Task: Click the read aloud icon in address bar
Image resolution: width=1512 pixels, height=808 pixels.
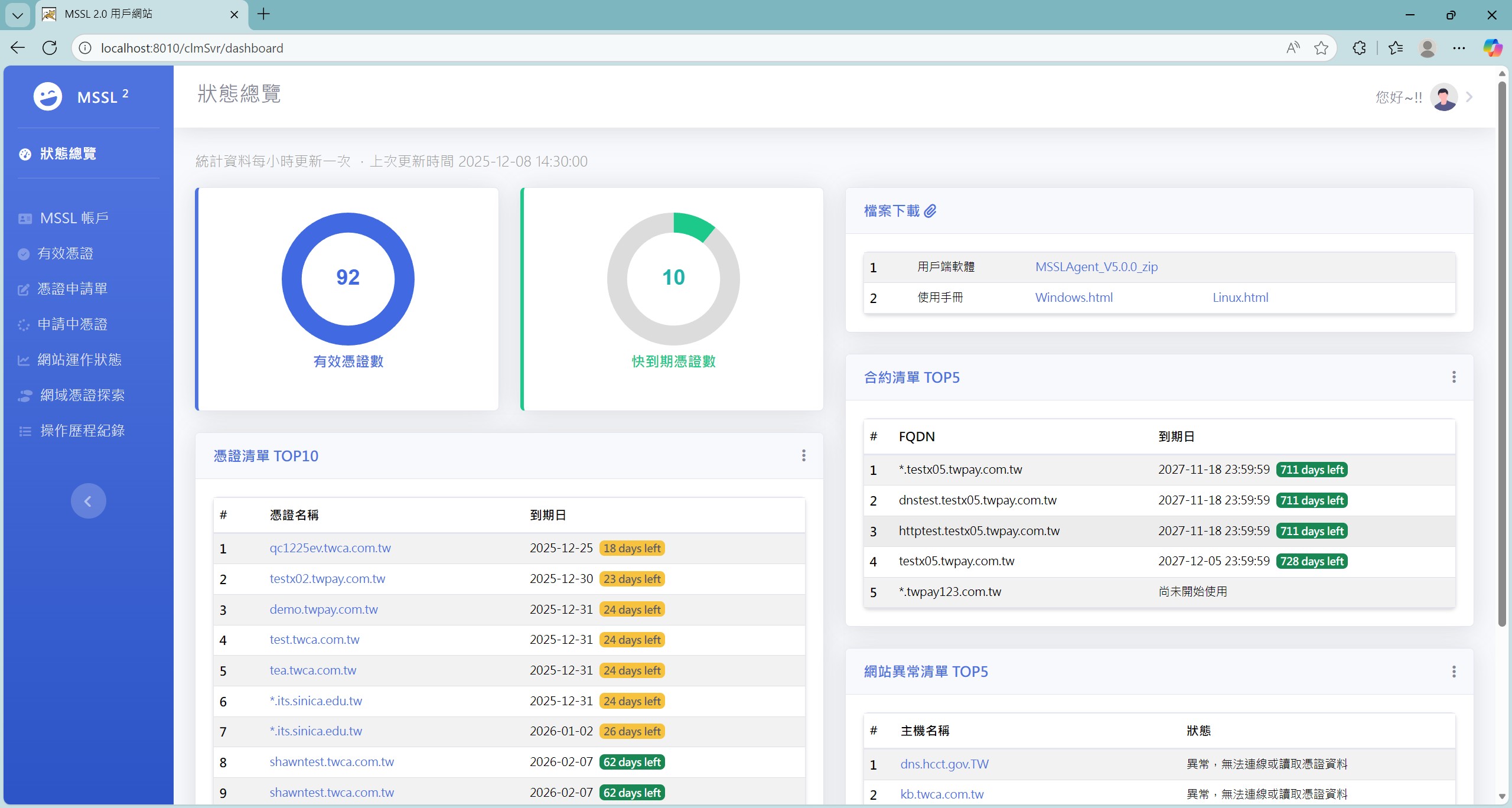Action: tap(1293, 48)
